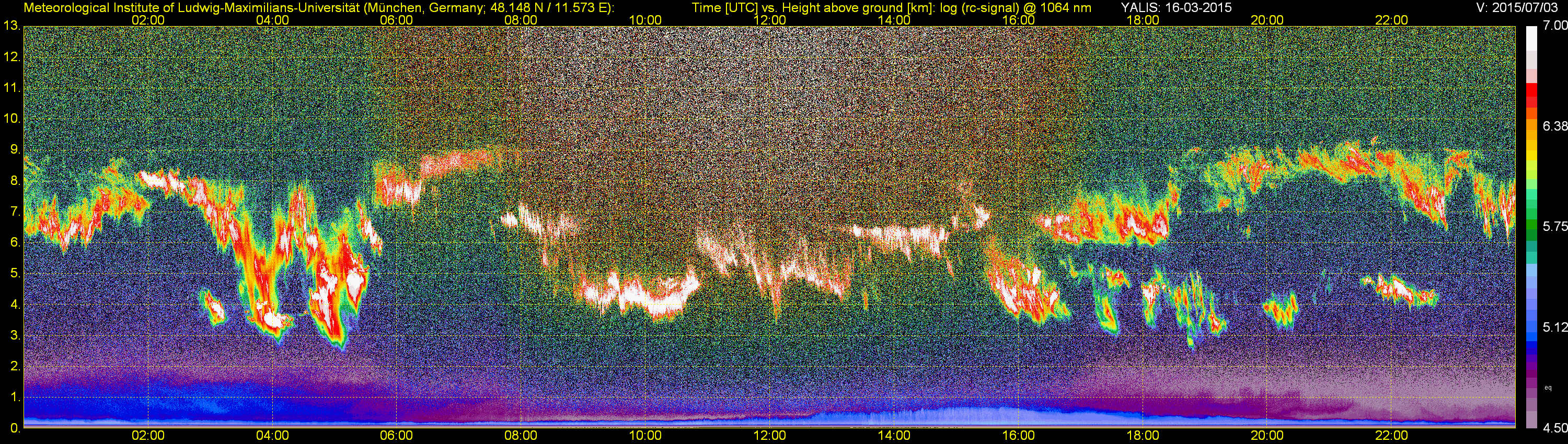Click the 5.12 value on the color scale
Image resolution: width=1568 pixels, height=444 pixels.
[1554, 327]
